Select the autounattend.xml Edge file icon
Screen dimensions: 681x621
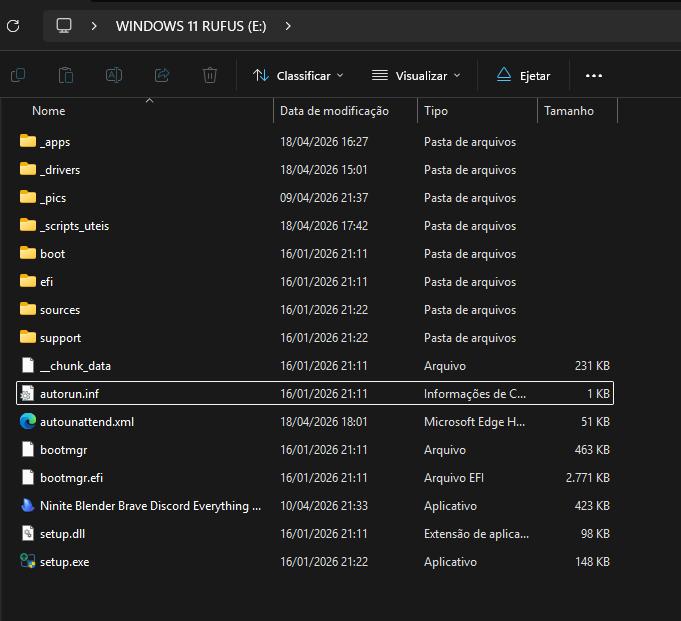[x=28, y=422]
